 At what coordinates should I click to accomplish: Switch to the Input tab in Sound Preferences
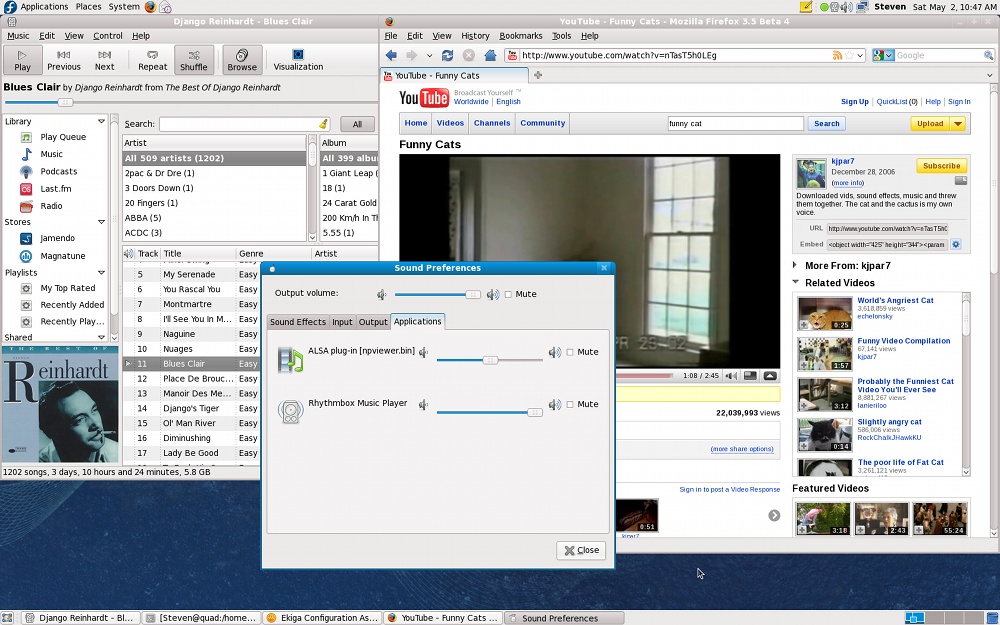[342, 322]
